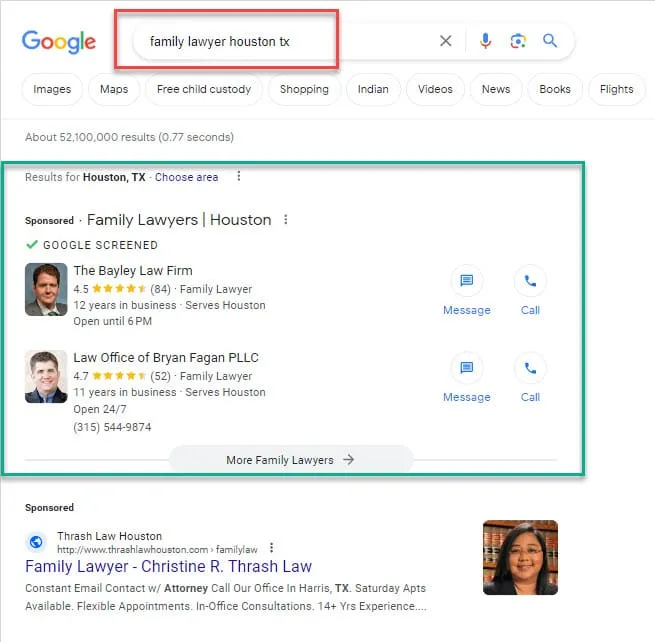This screenshot has height=642, width=655.
Task: Click the magnifying glass search button
Action: [x=550, y=41]
